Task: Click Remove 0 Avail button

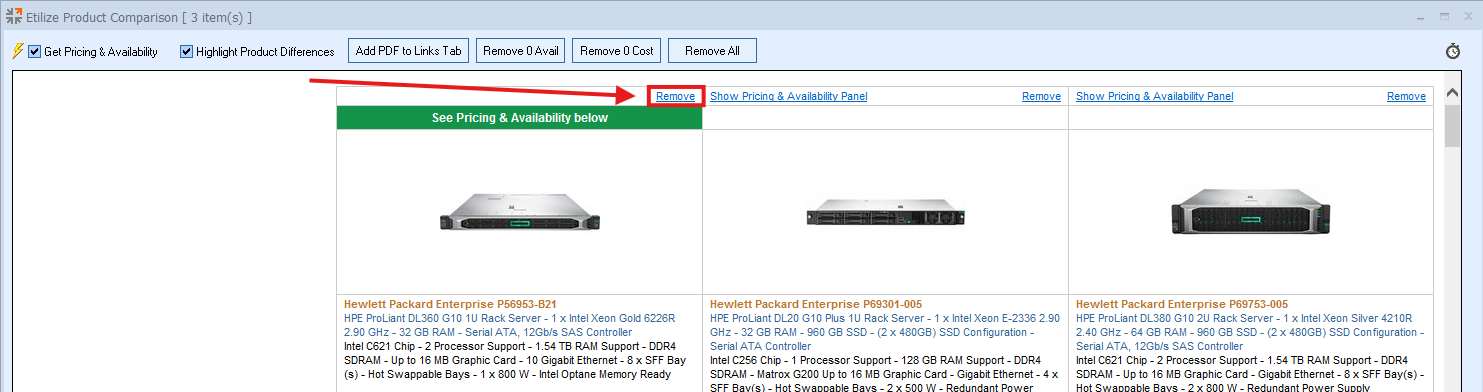Action: coord(521,51)
